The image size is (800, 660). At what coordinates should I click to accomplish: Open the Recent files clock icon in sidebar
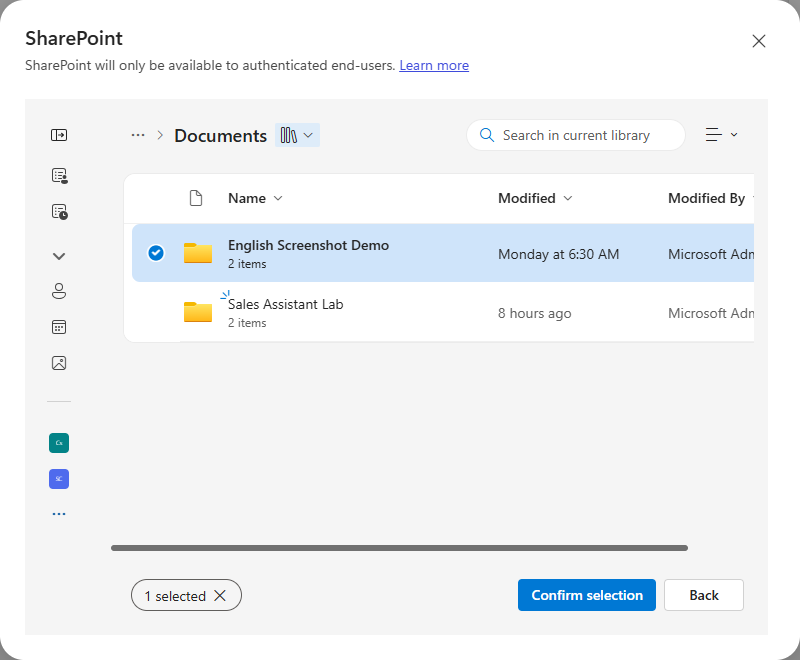pos(59,212)
